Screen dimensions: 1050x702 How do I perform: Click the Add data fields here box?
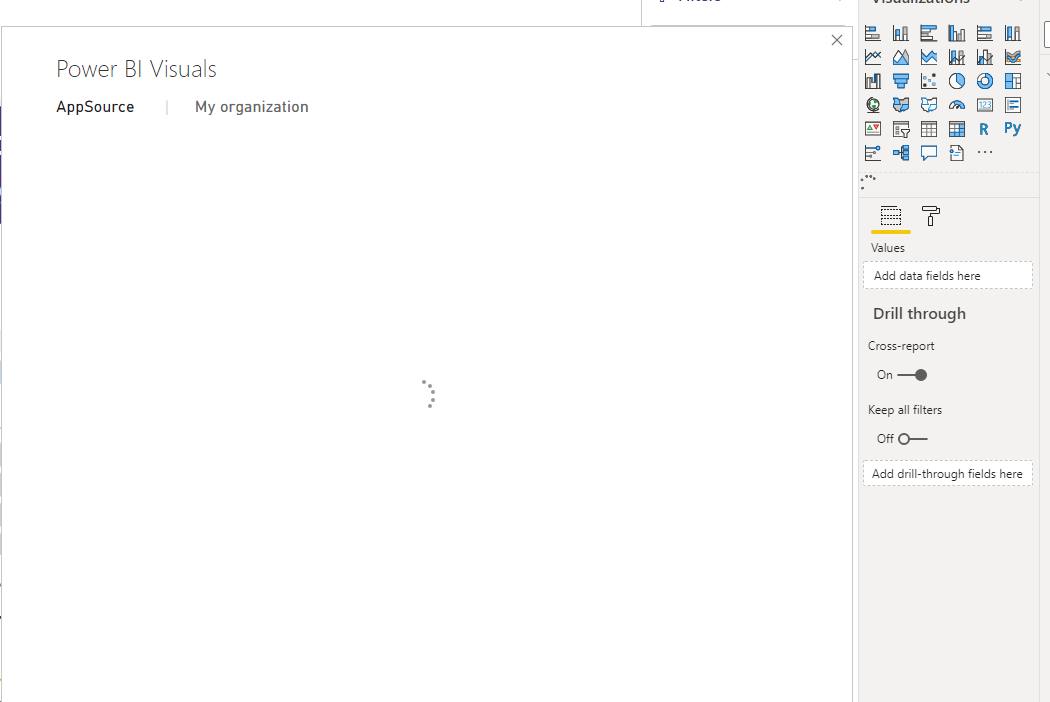[x=948, y=275]
